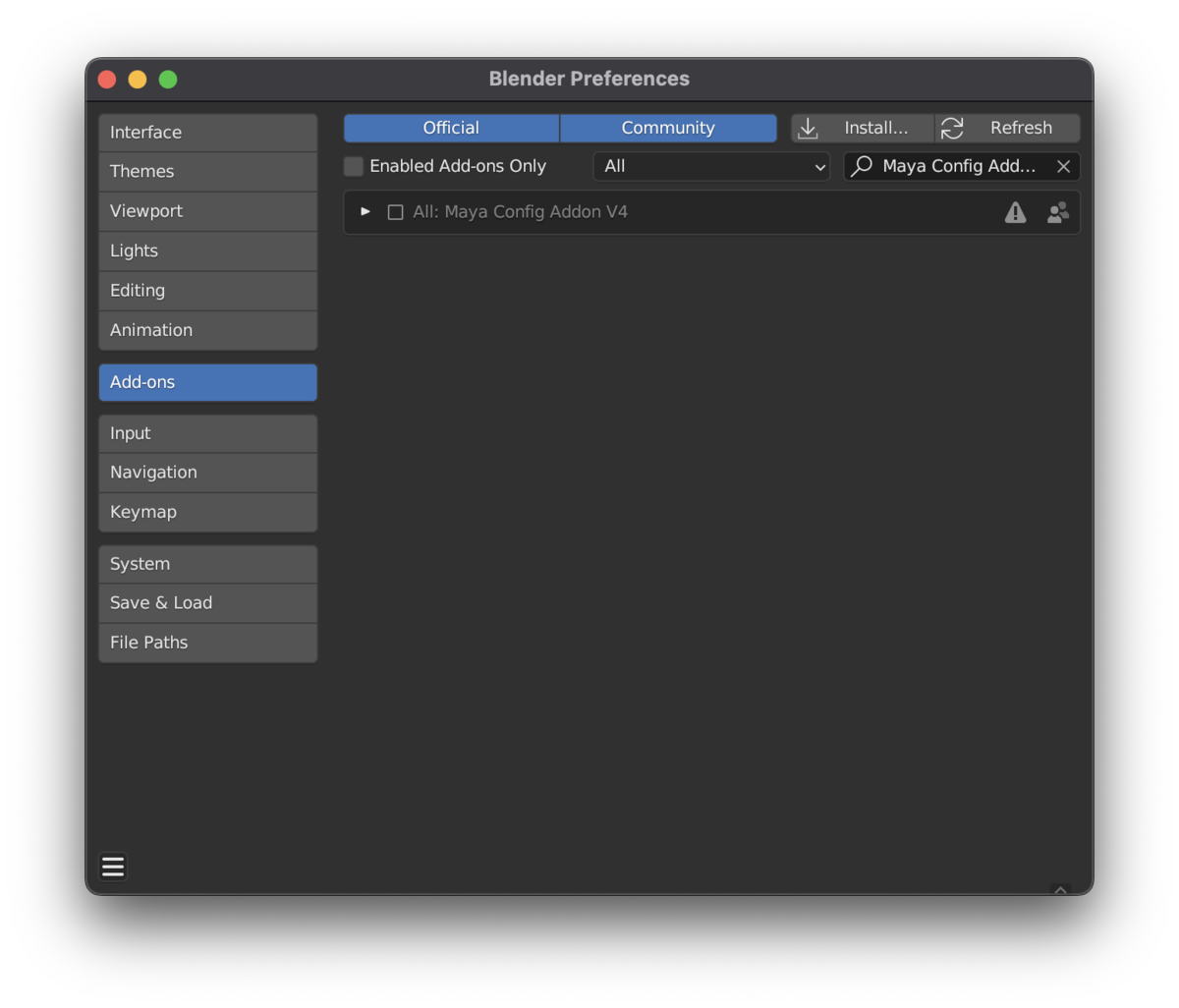Open the All category dropdown
Screen dimensions: 1179x1008
711,166
